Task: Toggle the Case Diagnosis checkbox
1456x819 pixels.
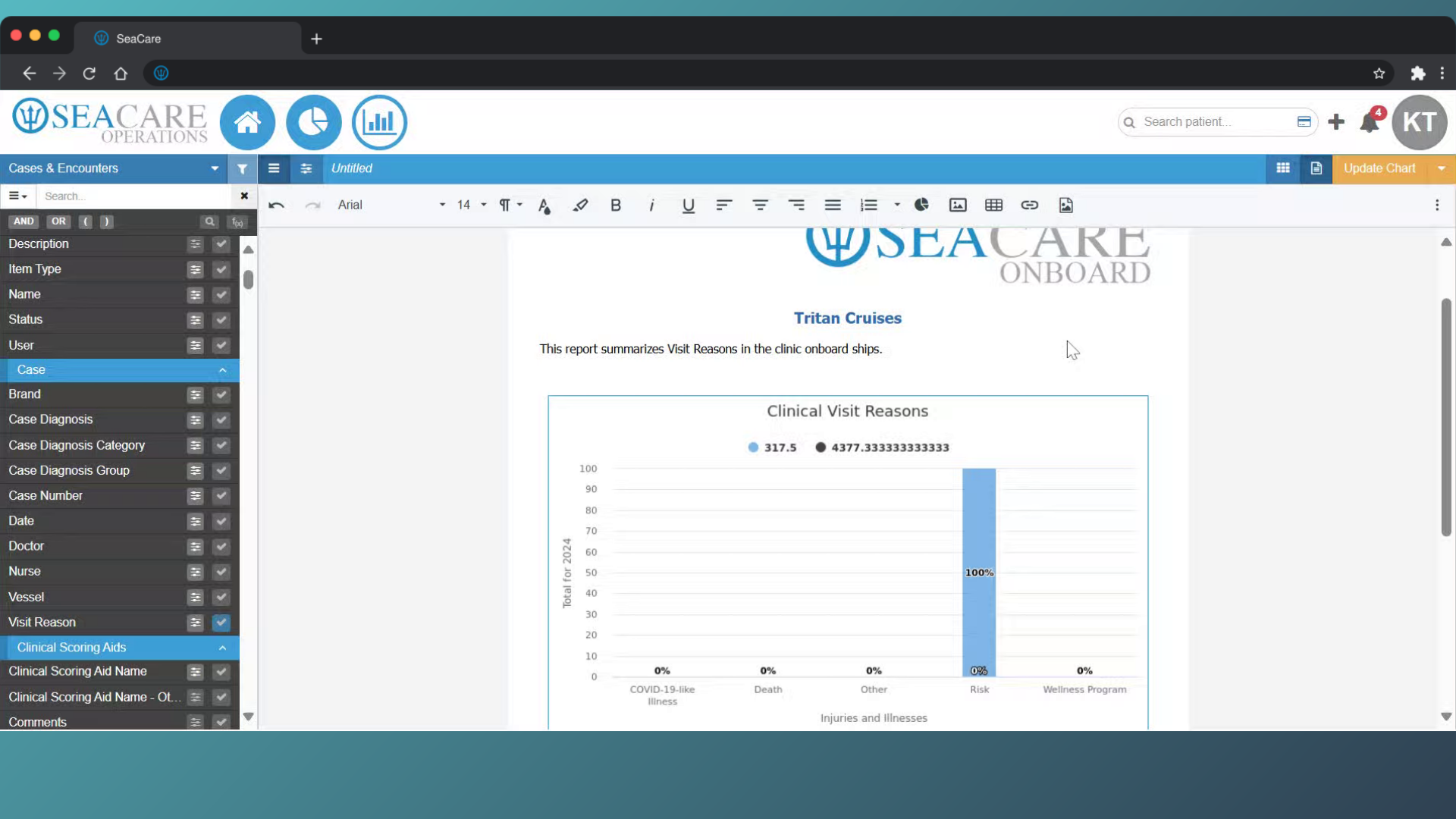Action: (221, 420)
